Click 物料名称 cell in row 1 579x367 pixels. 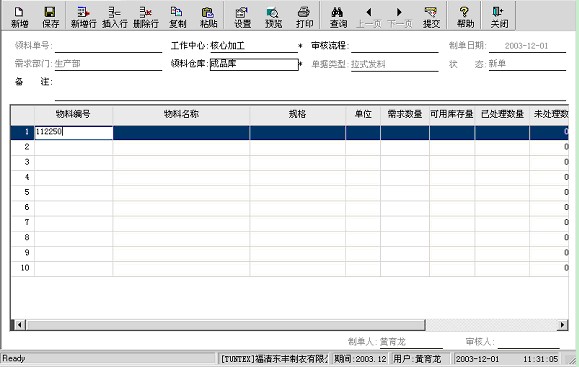(181, 133)
